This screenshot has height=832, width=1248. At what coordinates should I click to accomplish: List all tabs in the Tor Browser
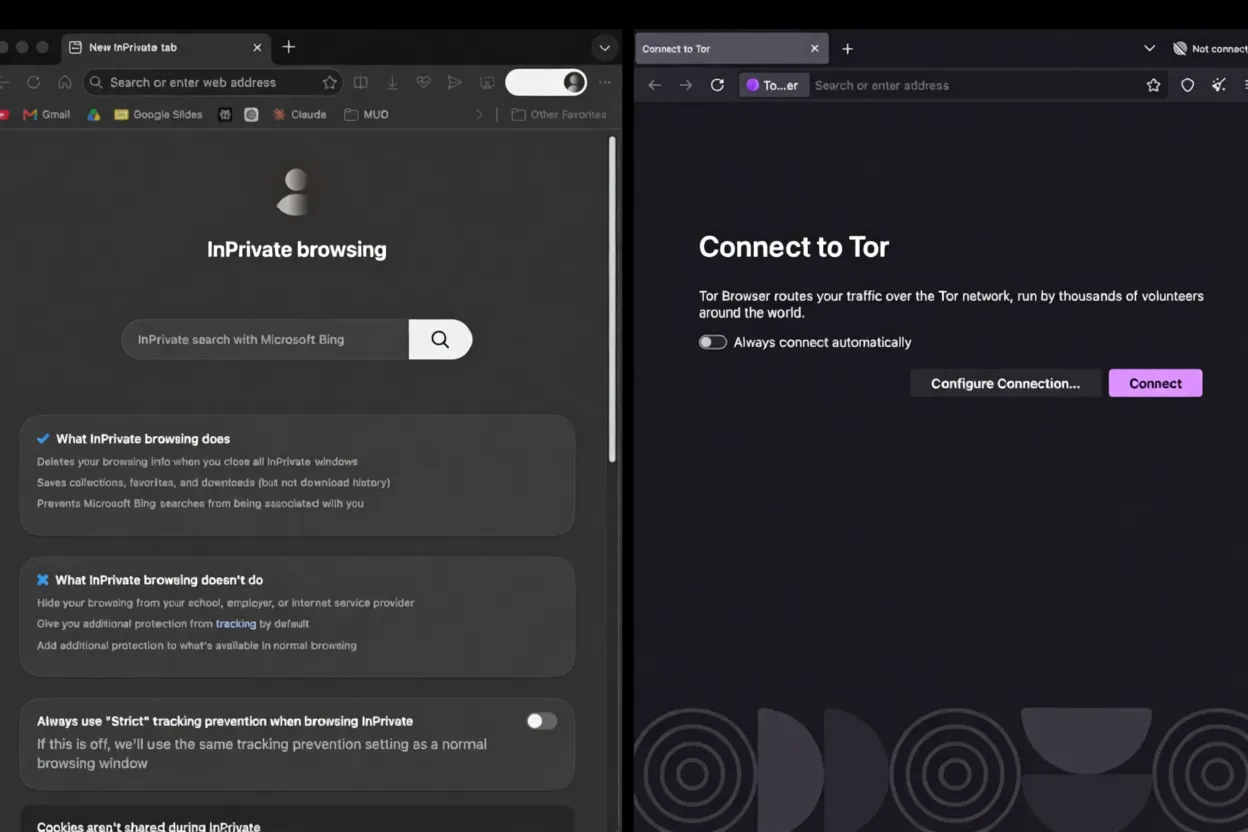point(1149,48)
